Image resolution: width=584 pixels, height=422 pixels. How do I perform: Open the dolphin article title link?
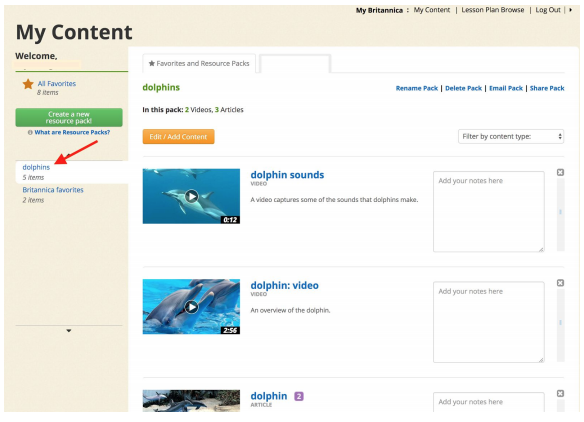(269, 396)
